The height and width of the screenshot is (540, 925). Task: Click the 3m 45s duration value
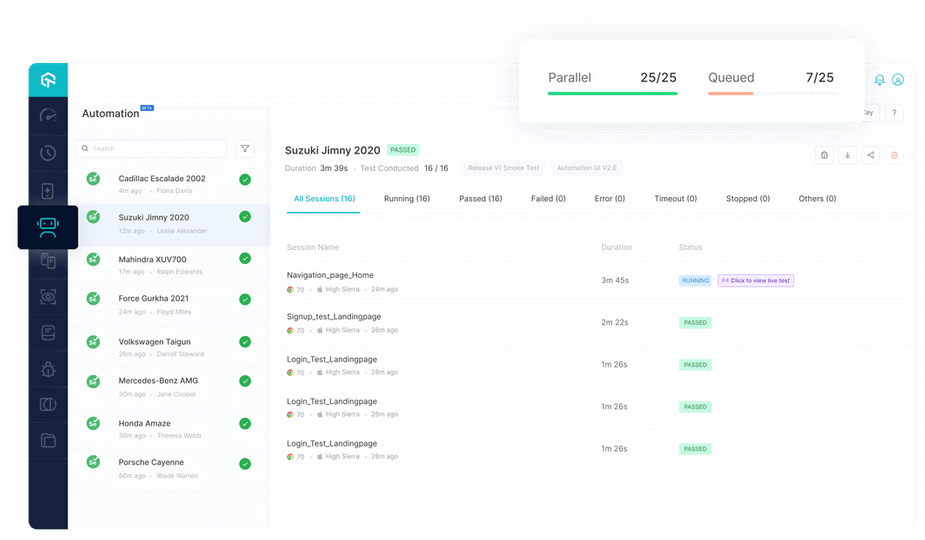point(615,280)
